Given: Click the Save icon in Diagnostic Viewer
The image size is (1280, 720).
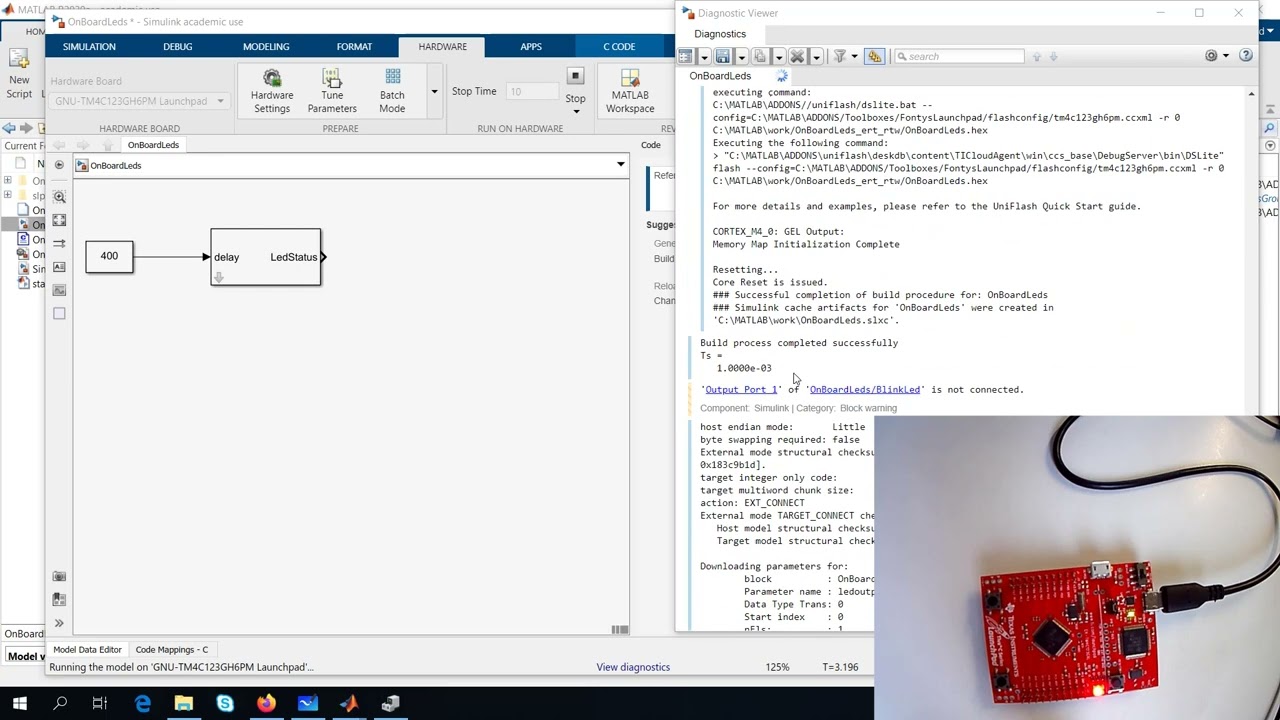Looking at the screenshot, I should click(x=722, y=56).
